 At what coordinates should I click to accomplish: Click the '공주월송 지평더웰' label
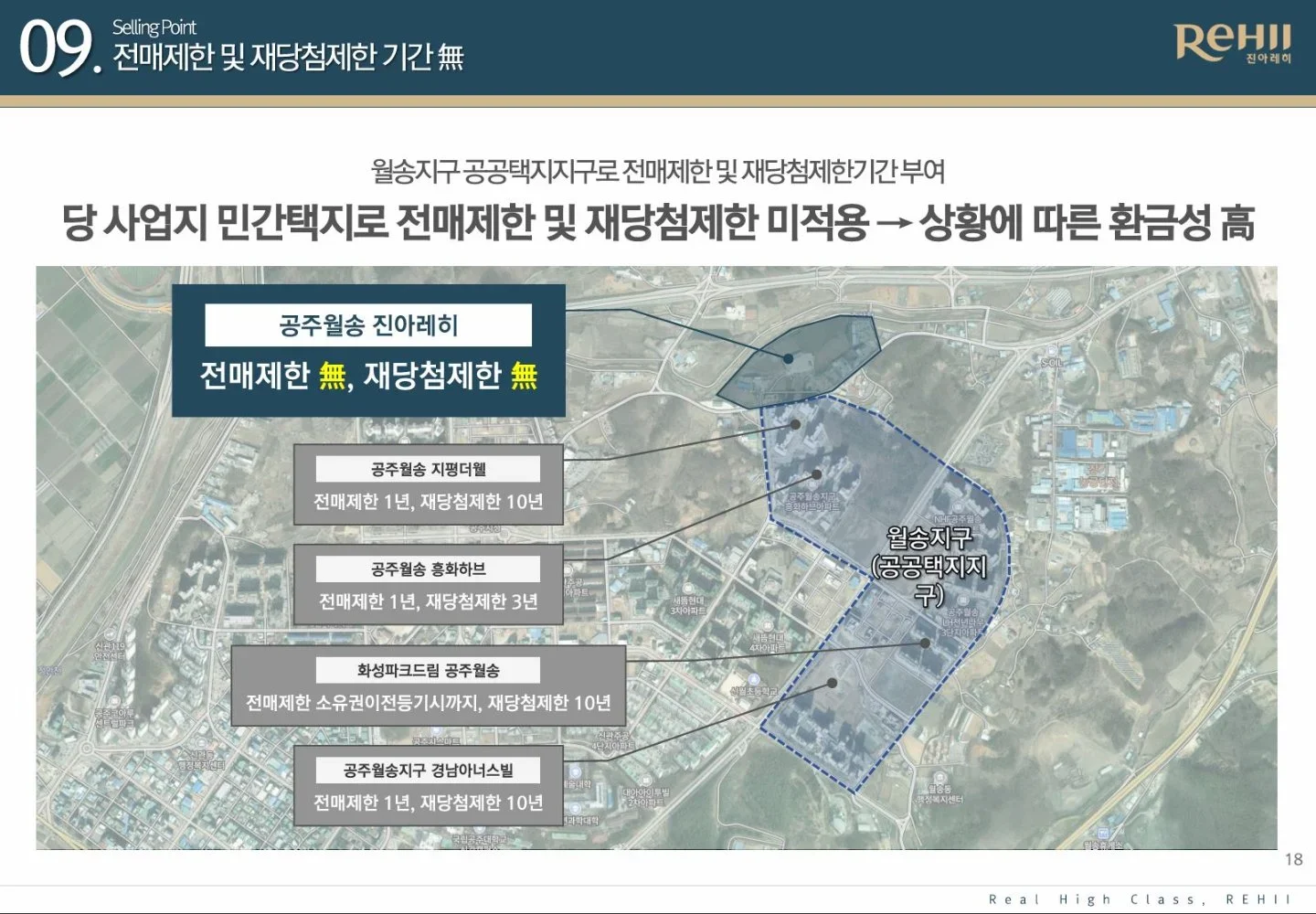(428, 469)
